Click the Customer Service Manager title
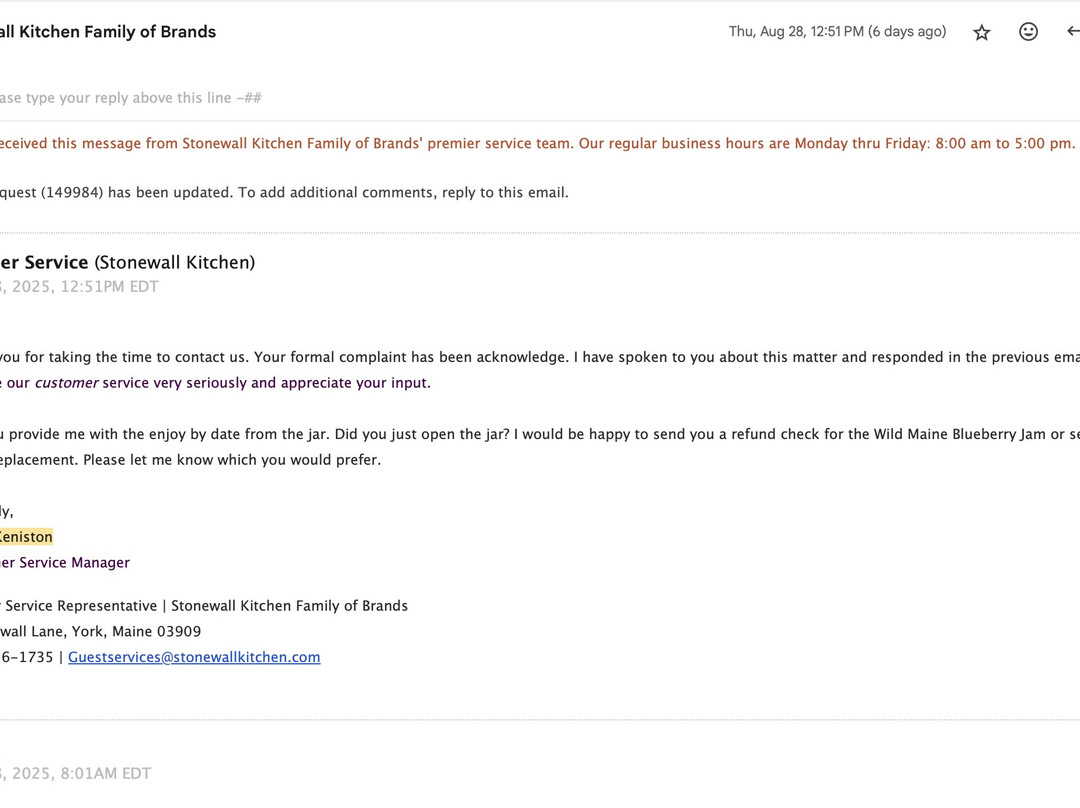Viewport: 1080px width, 808px height. (65, 563)
